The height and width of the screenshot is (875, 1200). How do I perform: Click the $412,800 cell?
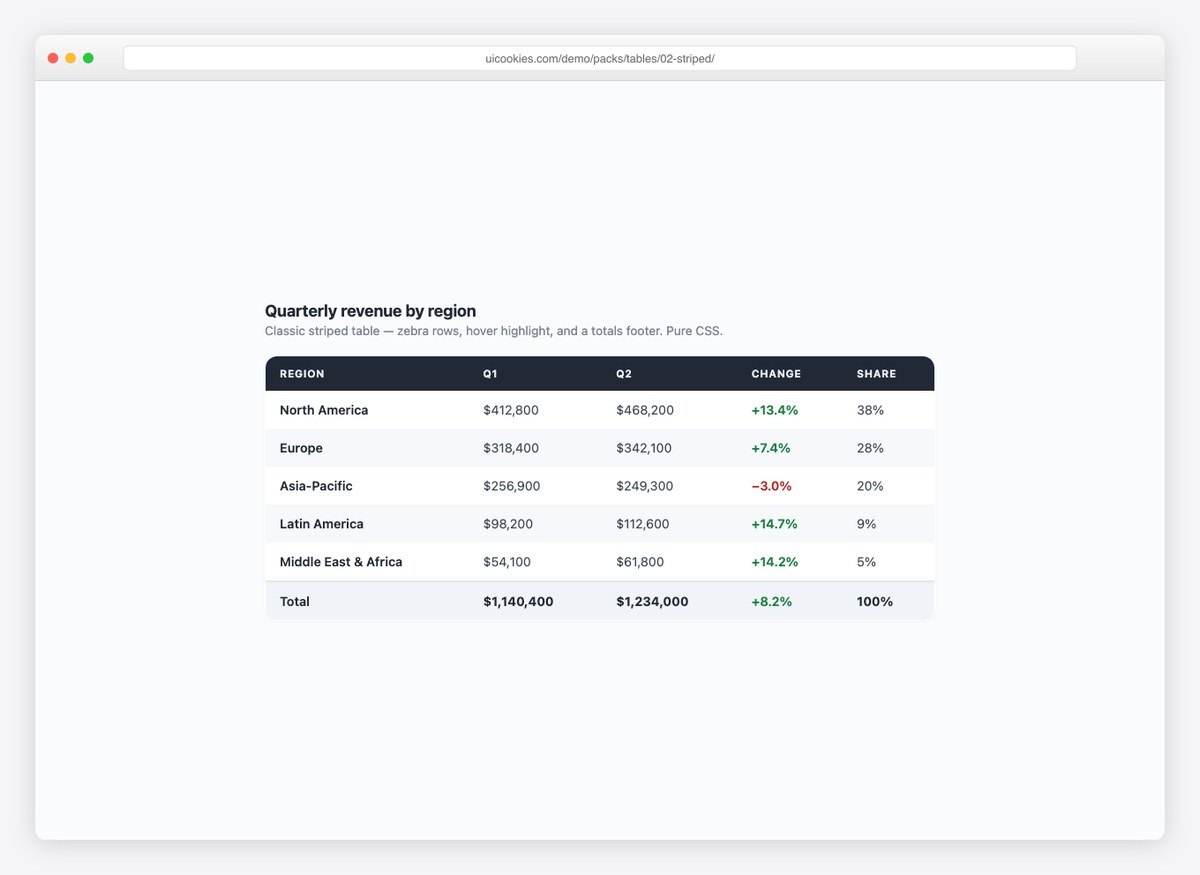point(511,410)
